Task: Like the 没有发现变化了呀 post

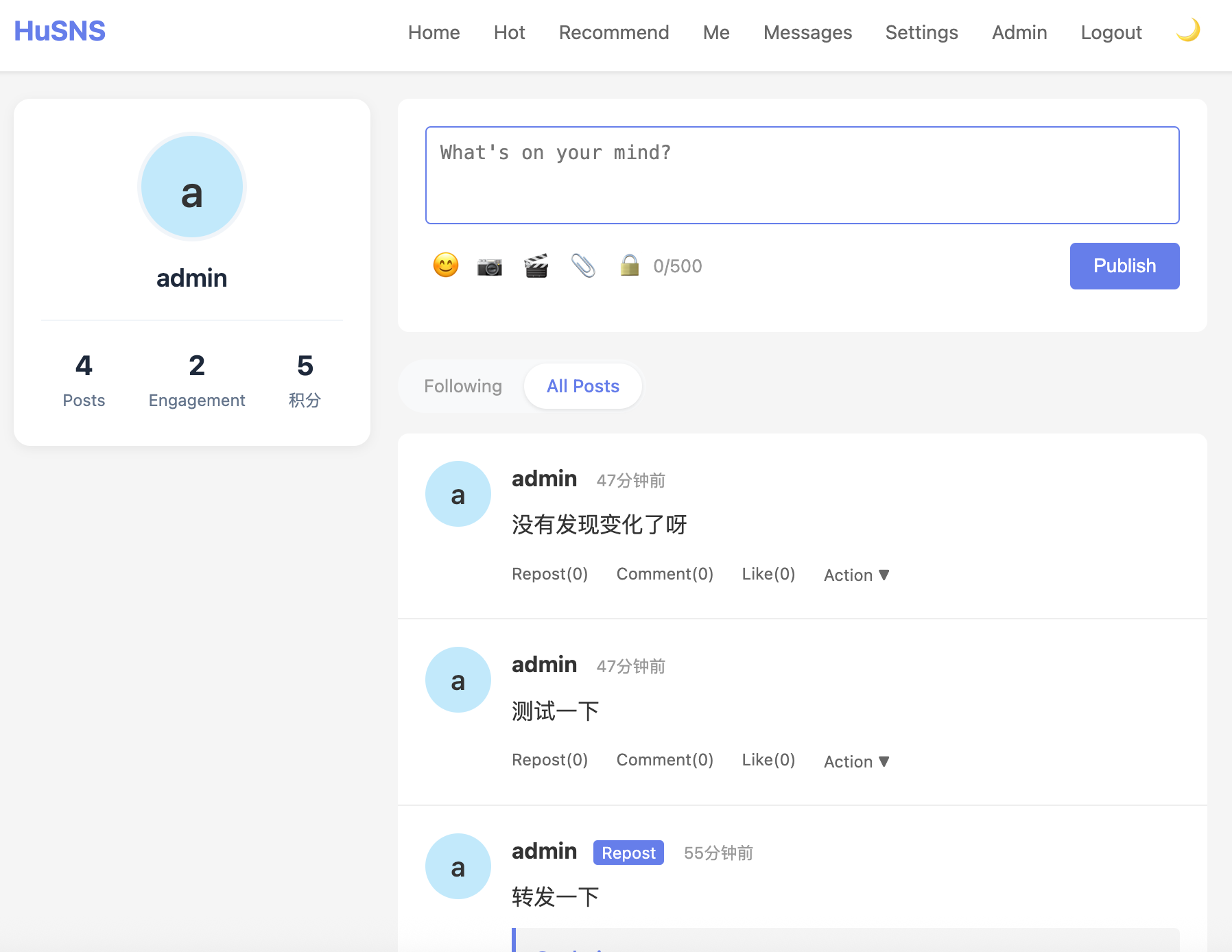Action: [768, 574]
